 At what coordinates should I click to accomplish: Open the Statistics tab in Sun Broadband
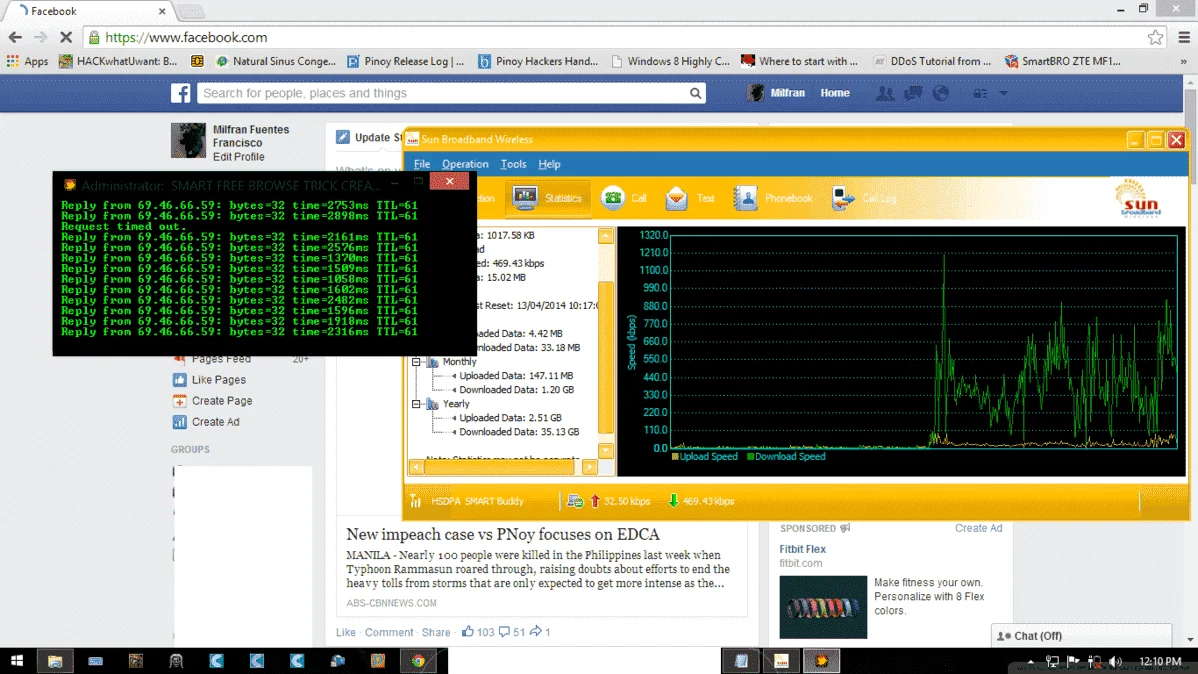(x=548, y=198)
